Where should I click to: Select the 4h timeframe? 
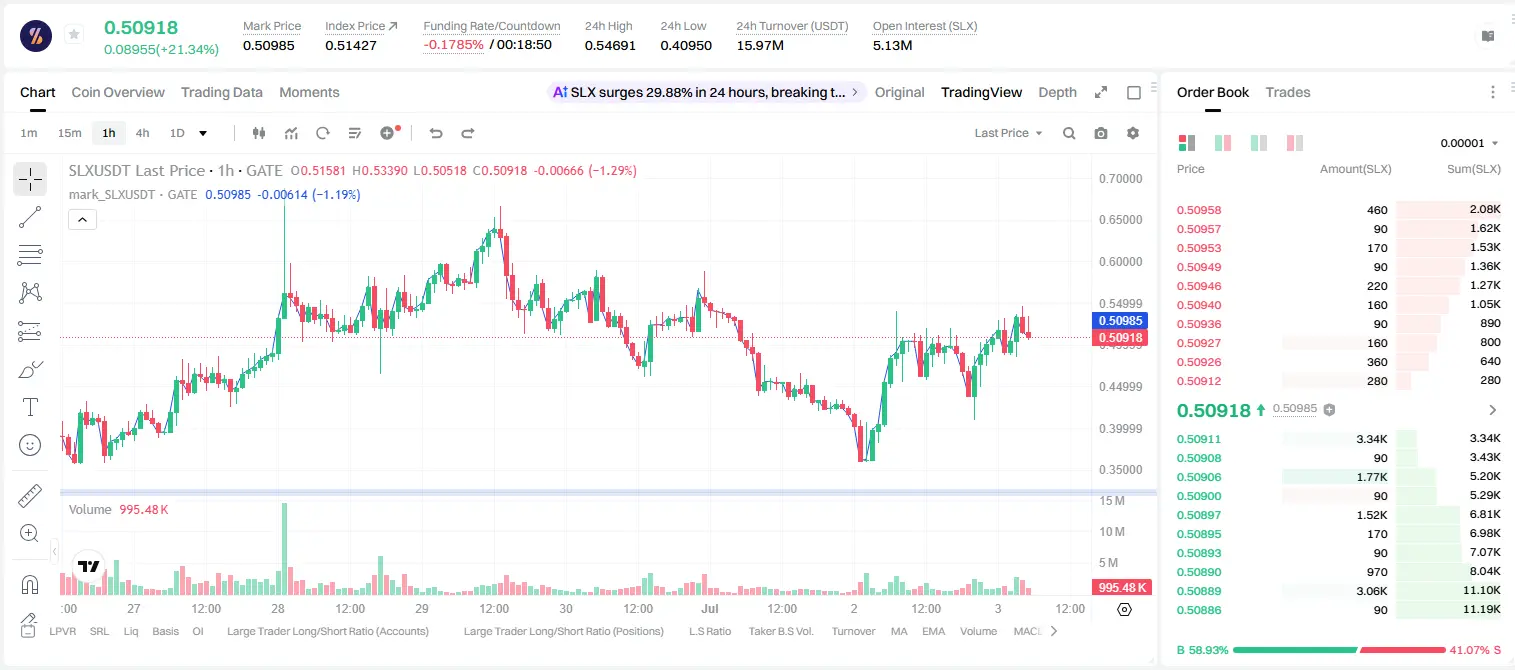[142, 133]
